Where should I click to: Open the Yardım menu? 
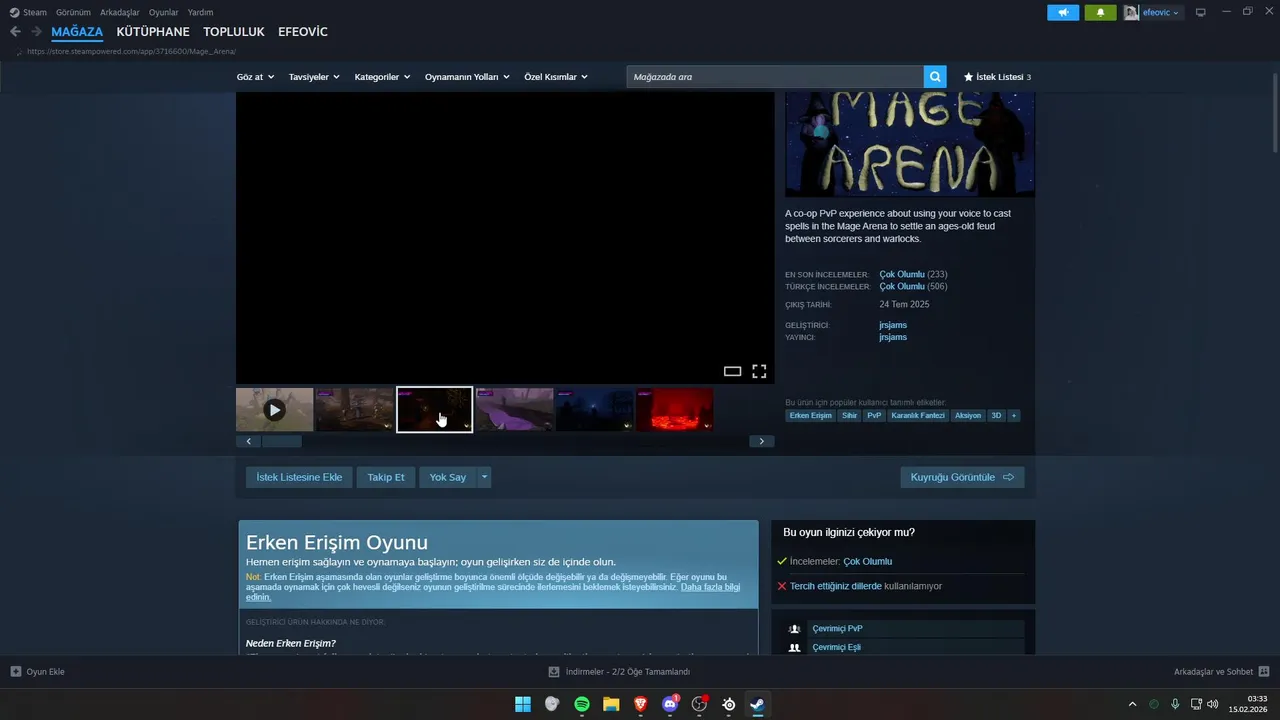(x=200, y=13)
